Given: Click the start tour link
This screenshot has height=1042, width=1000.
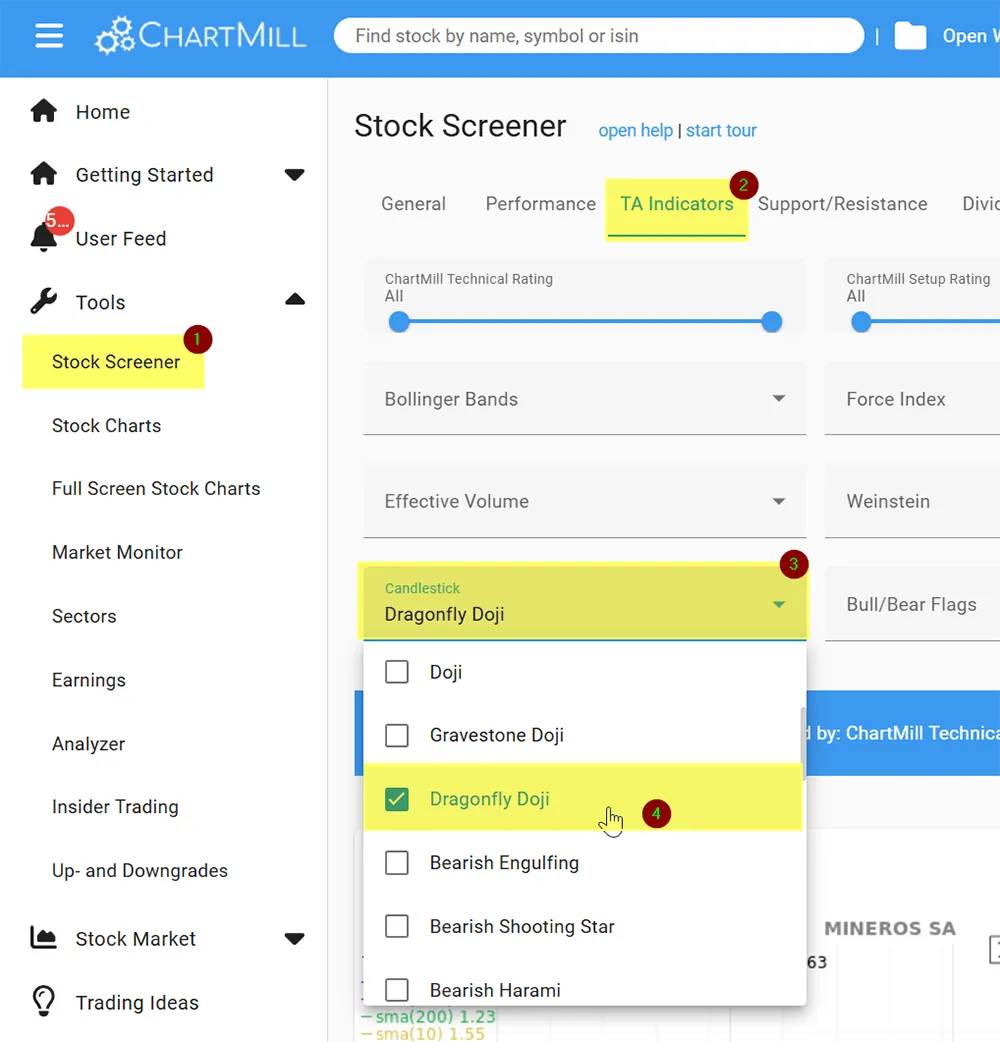Looking at the screenshot, I should (721, 130).
